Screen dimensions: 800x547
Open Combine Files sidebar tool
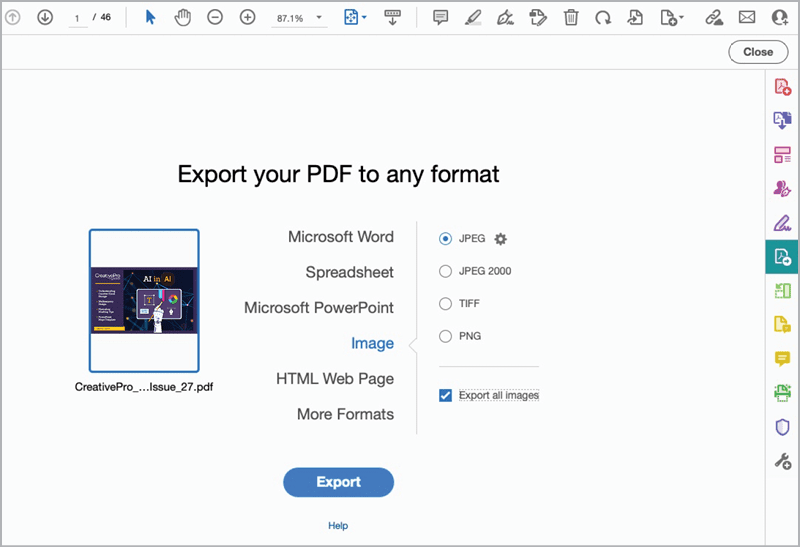pyautogui.click(x=783, y=120)
